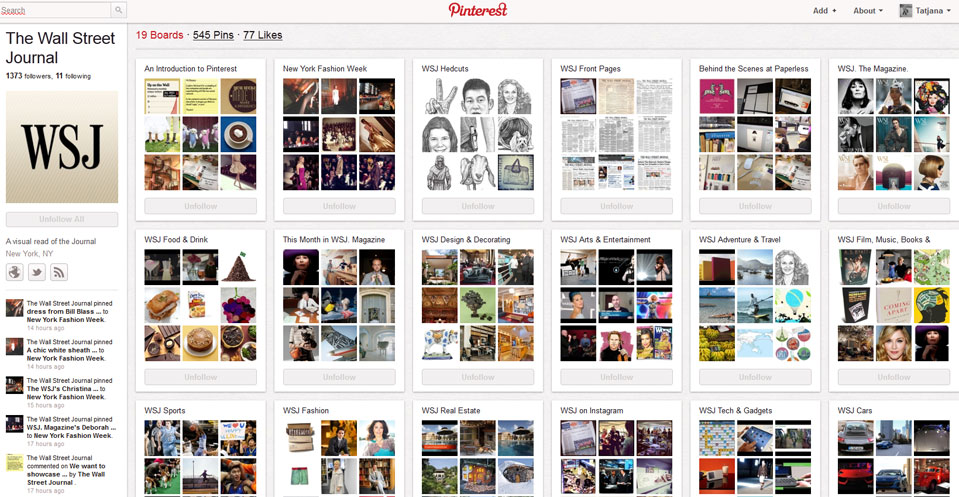This screenshot has height=497, width=959.
Task: Open the WSJ Fashion board title
Action: (x=306, y=410)
